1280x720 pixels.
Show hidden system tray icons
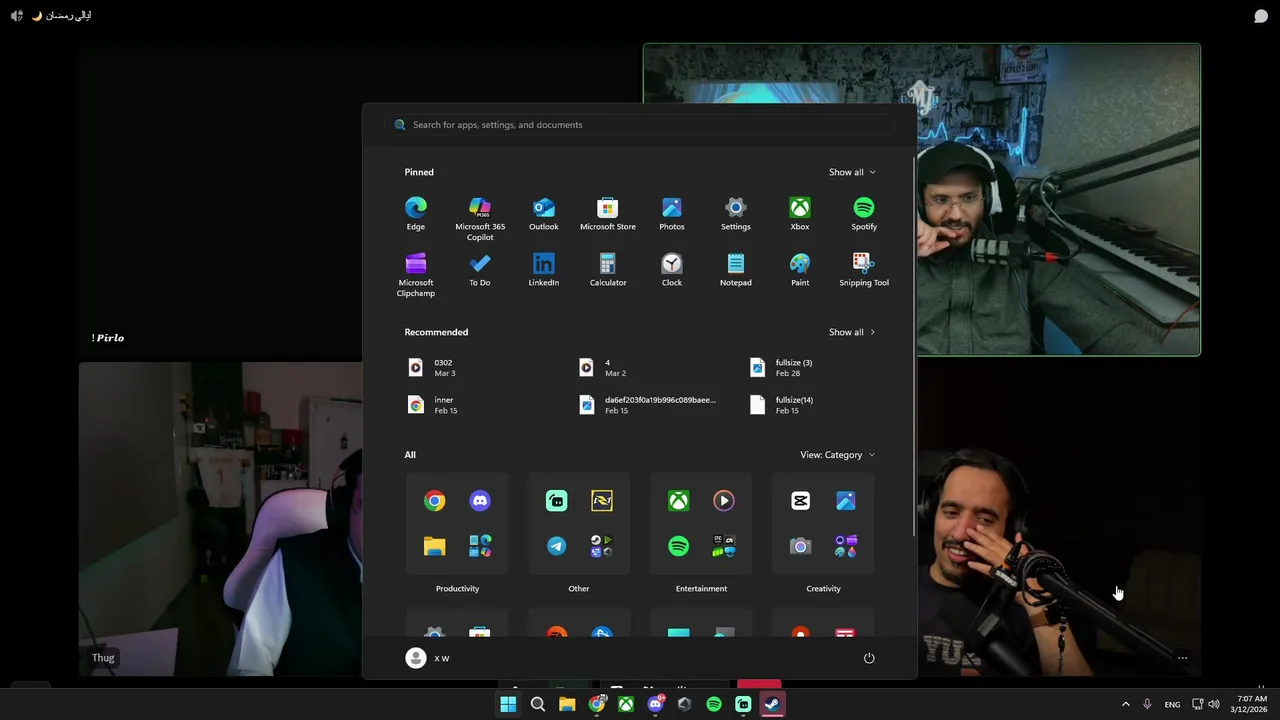tap(1125, 704)
